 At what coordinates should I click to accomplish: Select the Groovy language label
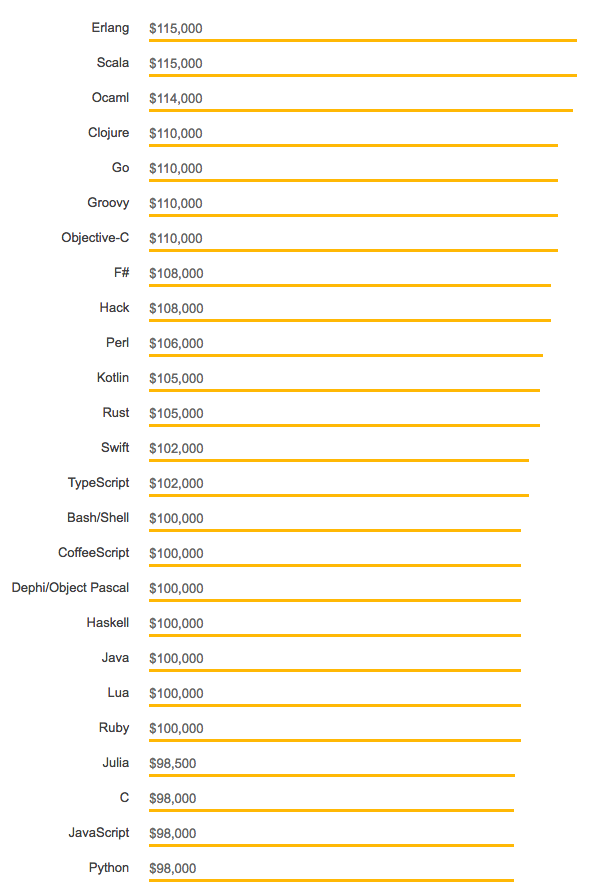click(x=108, y=203)
